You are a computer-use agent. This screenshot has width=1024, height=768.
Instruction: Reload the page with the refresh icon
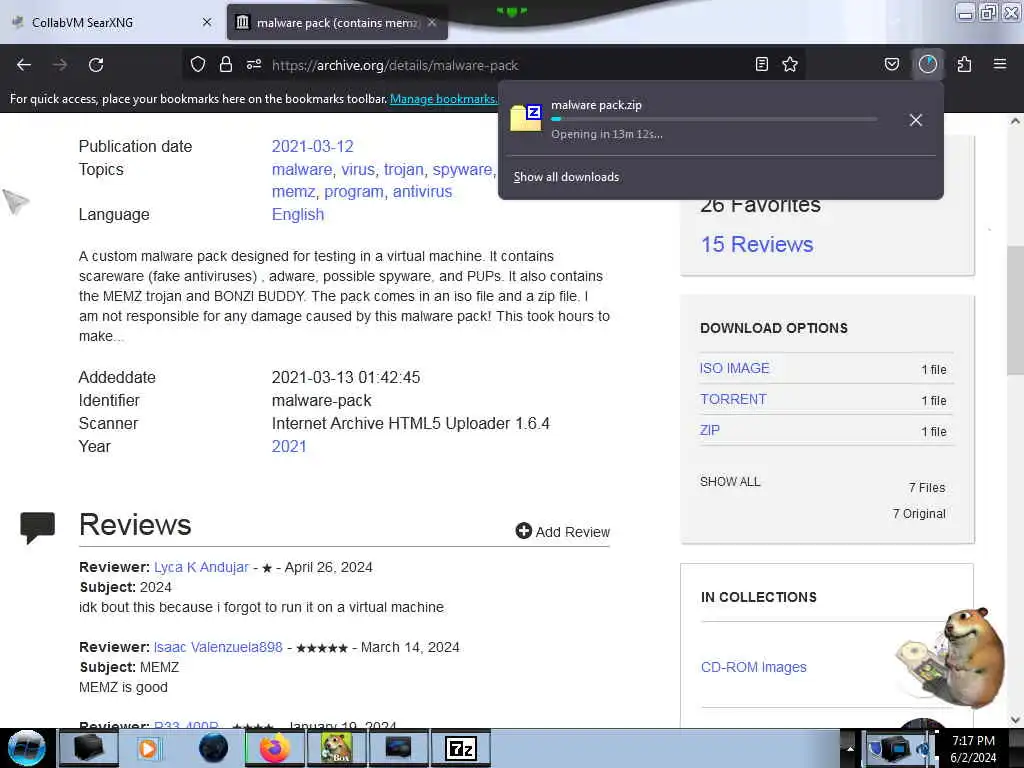[96, 65]
